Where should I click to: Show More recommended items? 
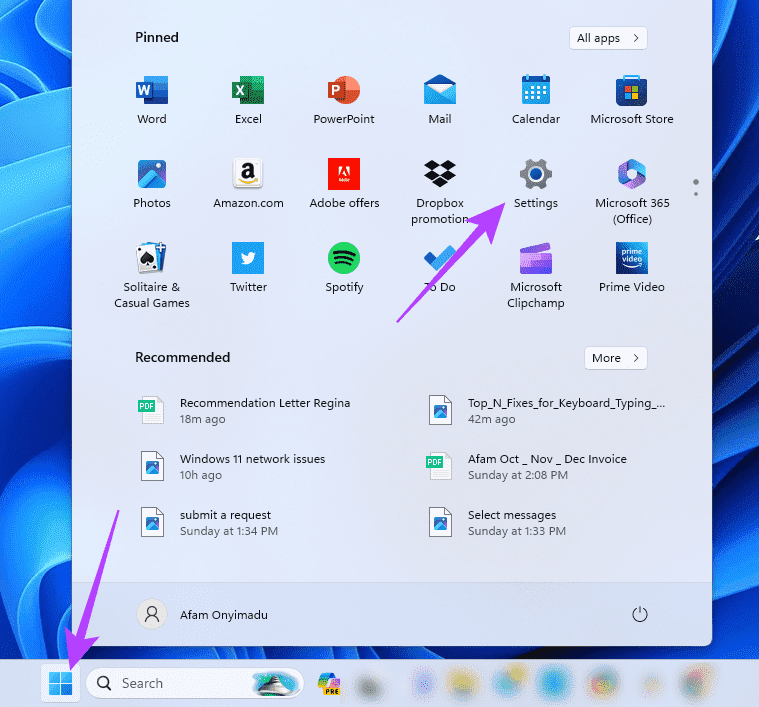click(x=615, y=358)
